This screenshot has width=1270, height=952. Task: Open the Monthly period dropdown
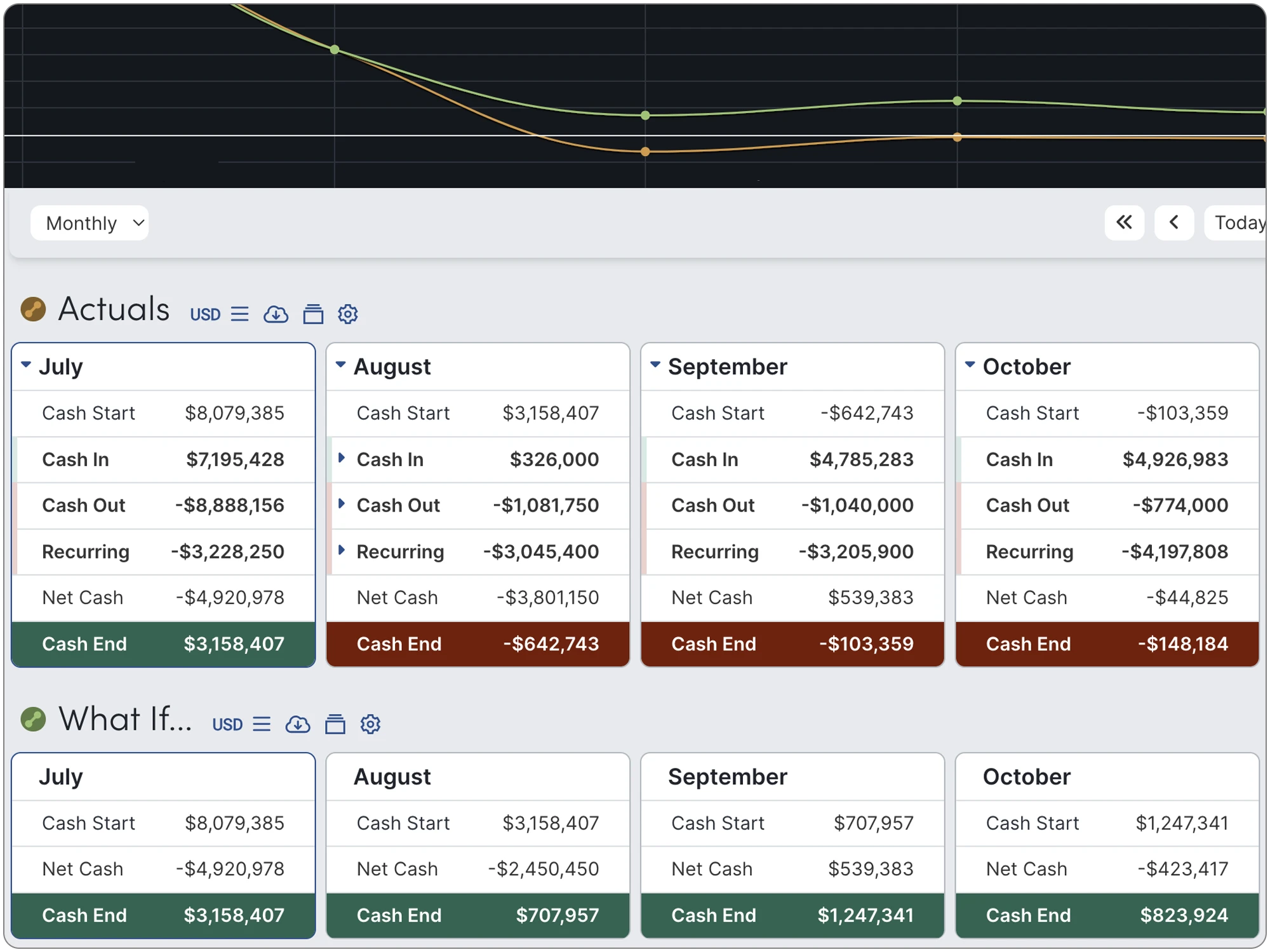90,223
